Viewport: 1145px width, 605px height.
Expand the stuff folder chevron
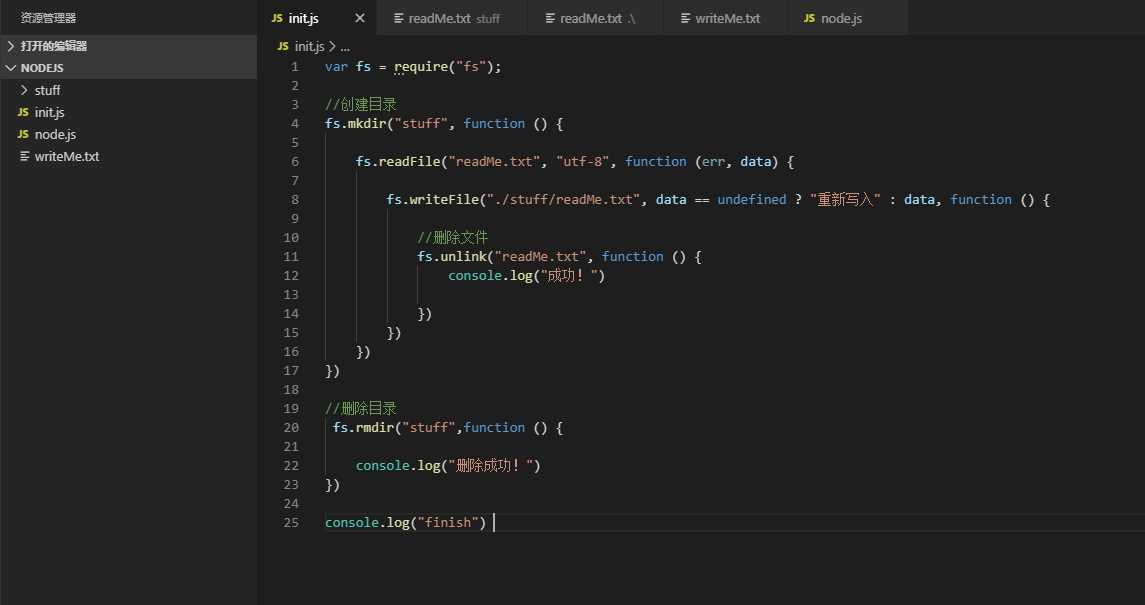pos(24,90)
